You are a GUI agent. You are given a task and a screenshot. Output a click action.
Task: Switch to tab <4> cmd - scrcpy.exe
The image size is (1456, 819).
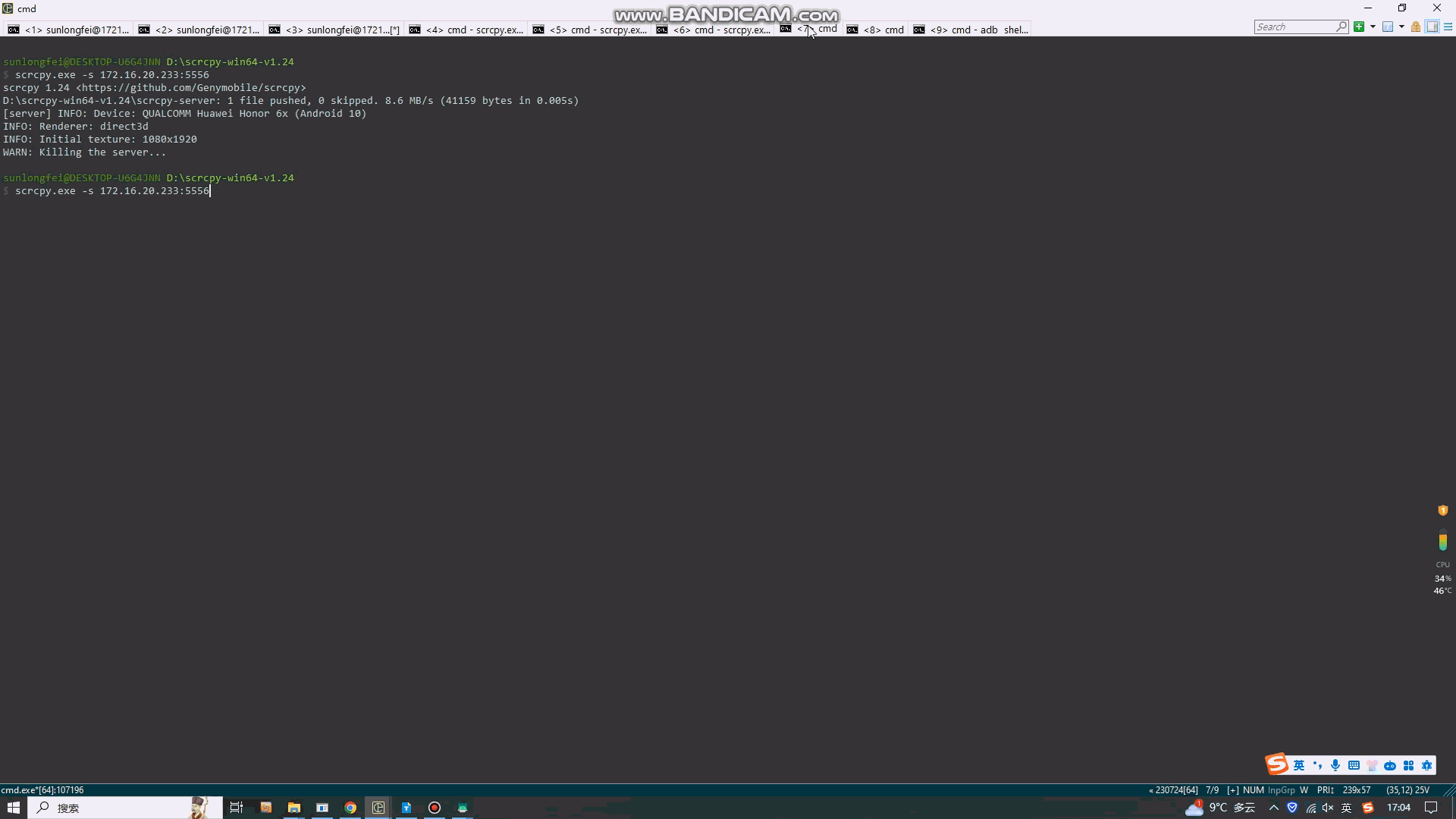pyautogui.click(x=466, y=30)
